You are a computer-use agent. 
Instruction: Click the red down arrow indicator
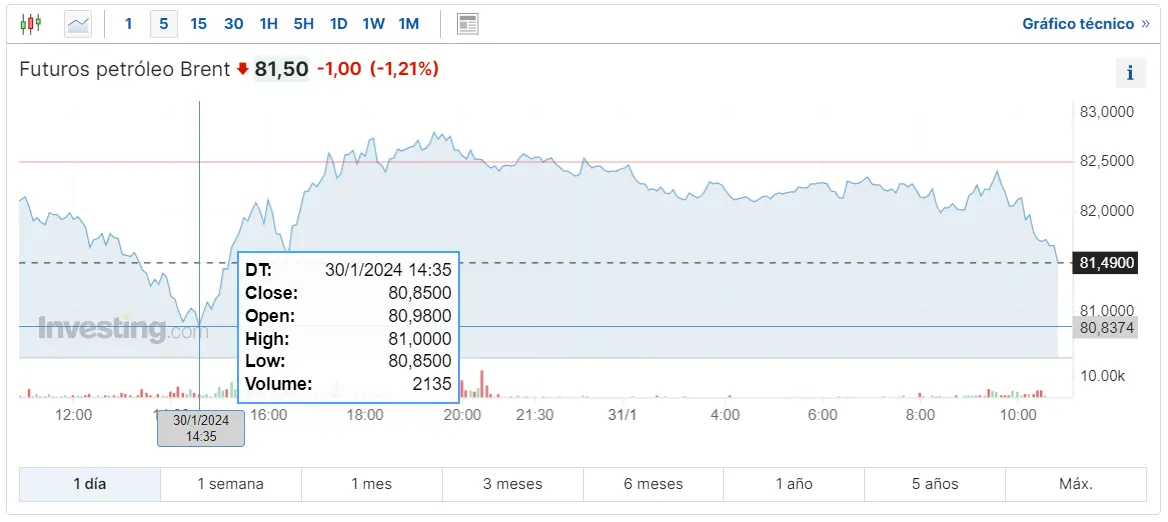242,69
